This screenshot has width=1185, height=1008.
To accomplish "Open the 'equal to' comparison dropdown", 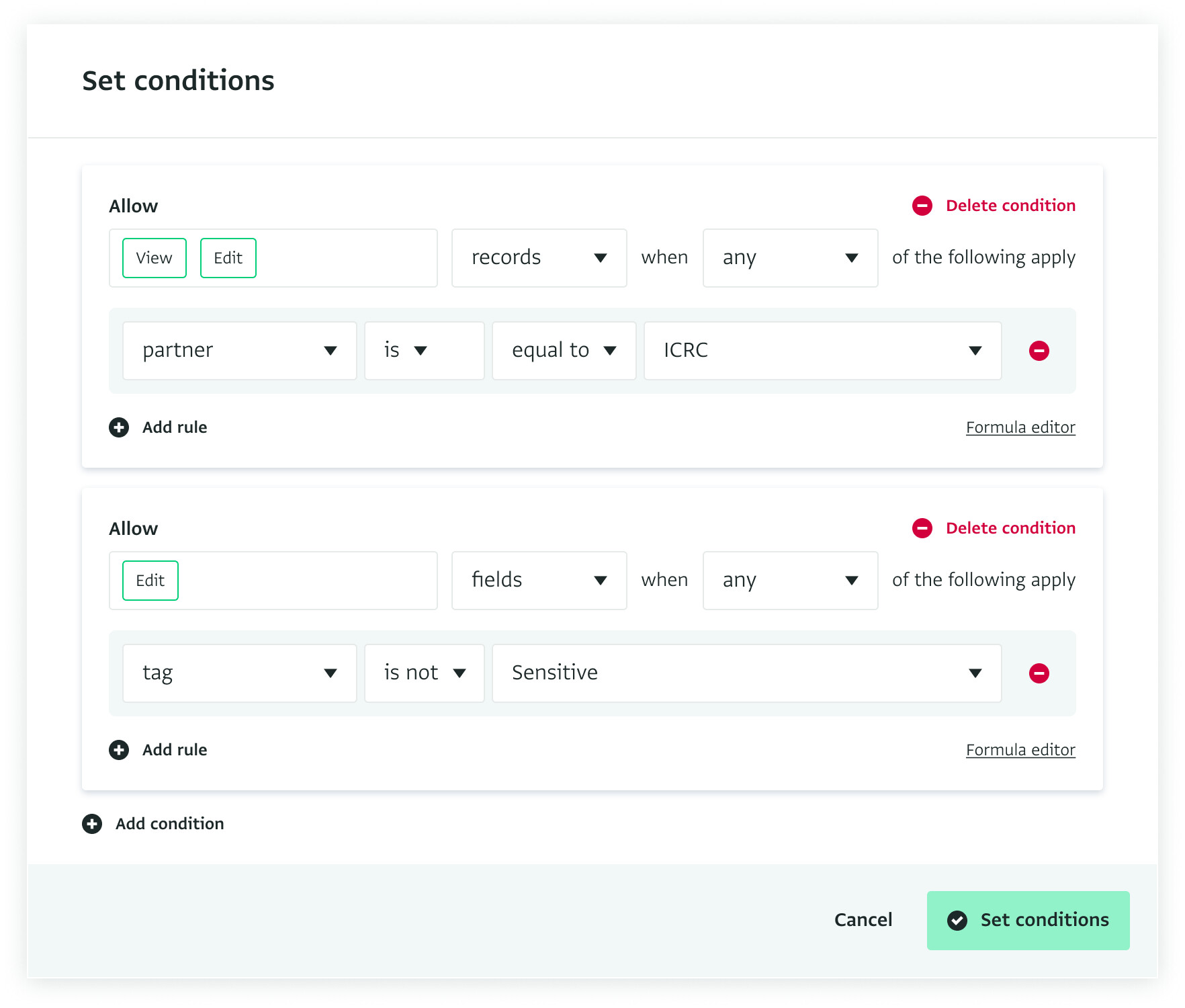I will 564,351.
